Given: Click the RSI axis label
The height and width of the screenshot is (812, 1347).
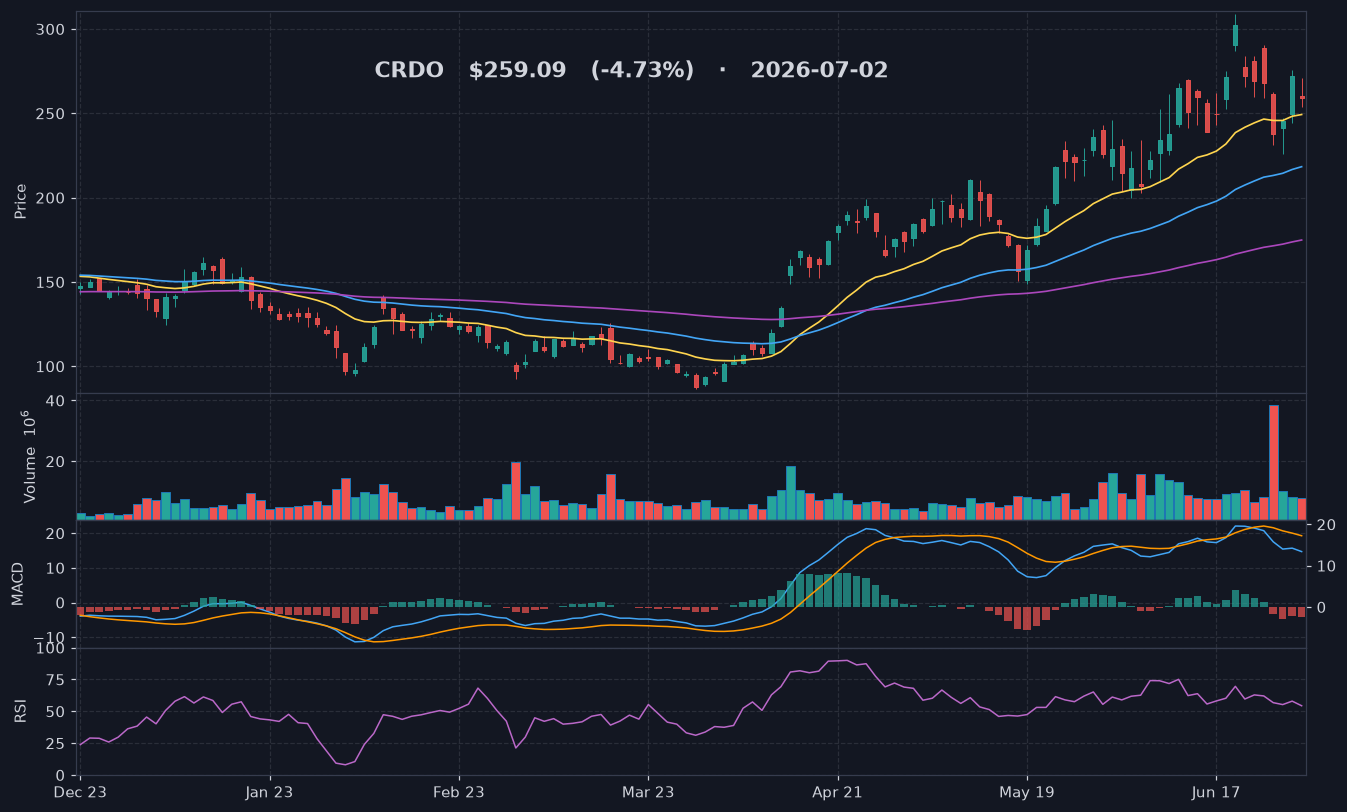Looking at the screenshot, I should click(x=21, y=711).
